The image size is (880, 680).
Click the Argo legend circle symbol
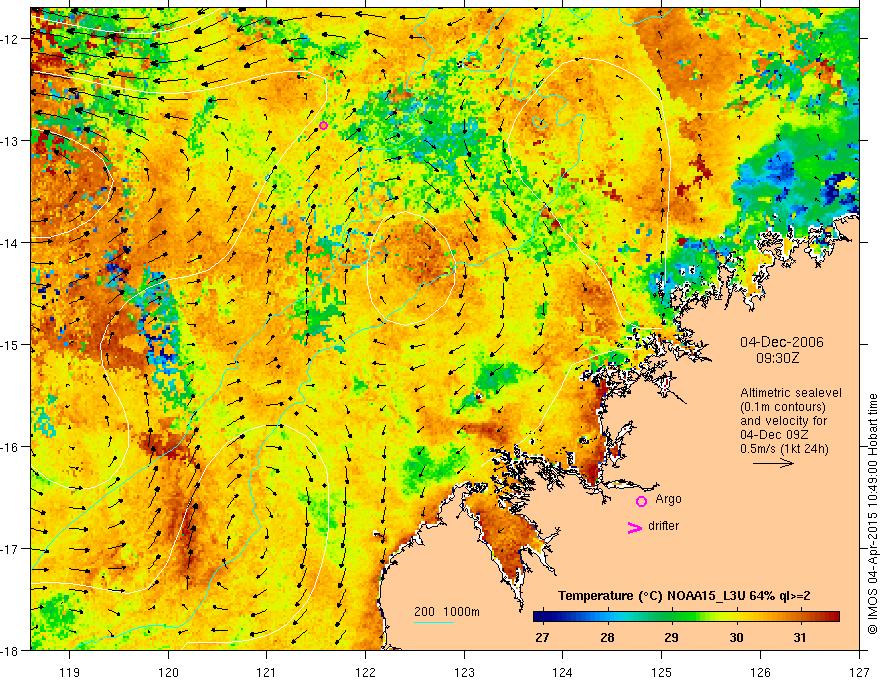click(641, 501)
